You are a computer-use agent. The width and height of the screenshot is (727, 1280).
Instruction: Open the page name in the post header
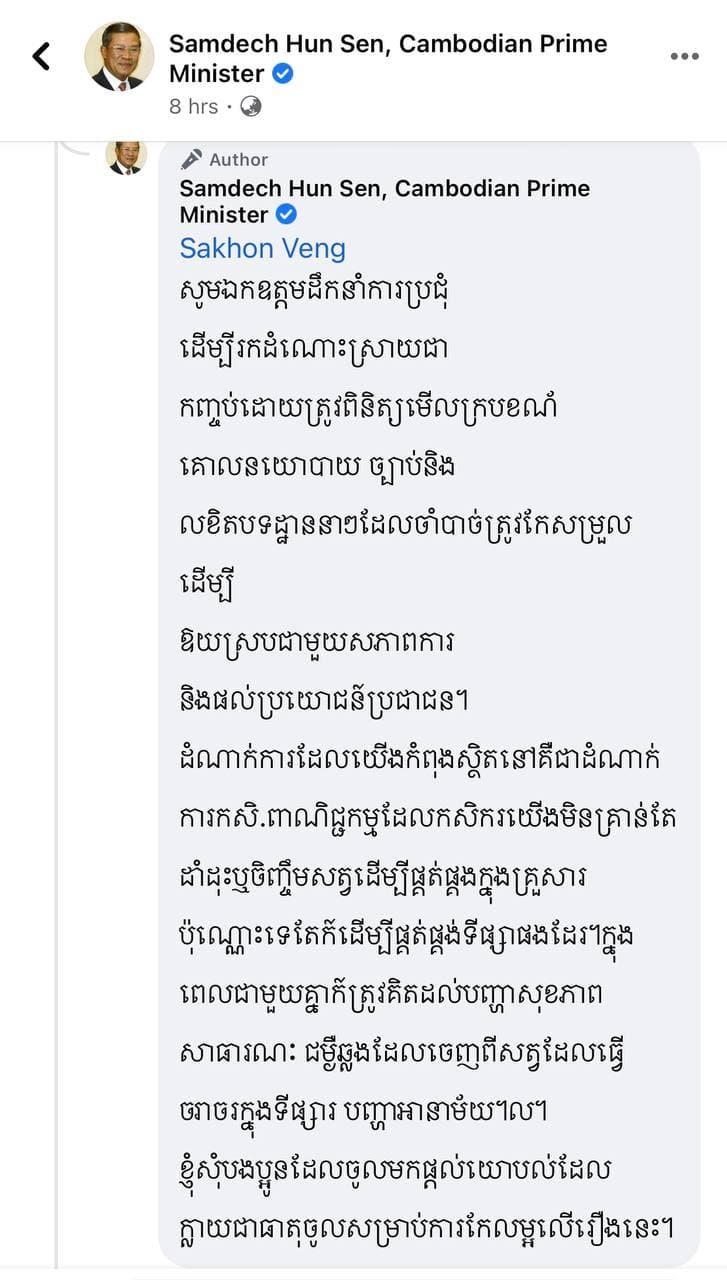pyautogui.click(x=387, y=58)
